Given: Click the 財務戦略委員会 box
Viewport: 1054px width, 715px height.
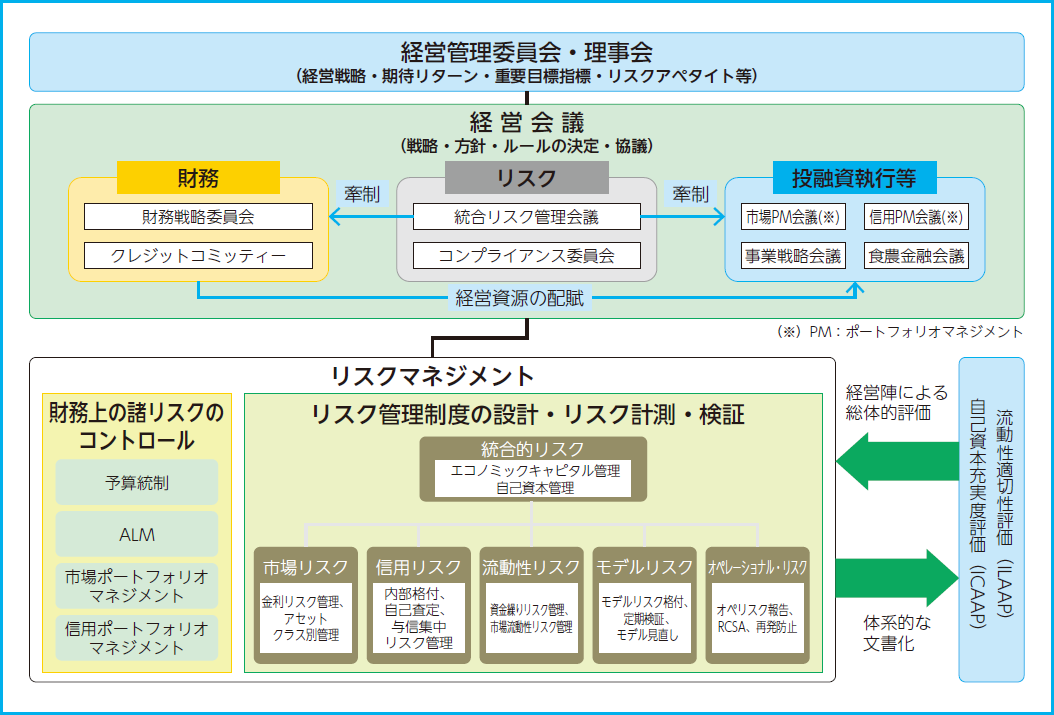Looking at the screenshot, I should click(198, 216).
